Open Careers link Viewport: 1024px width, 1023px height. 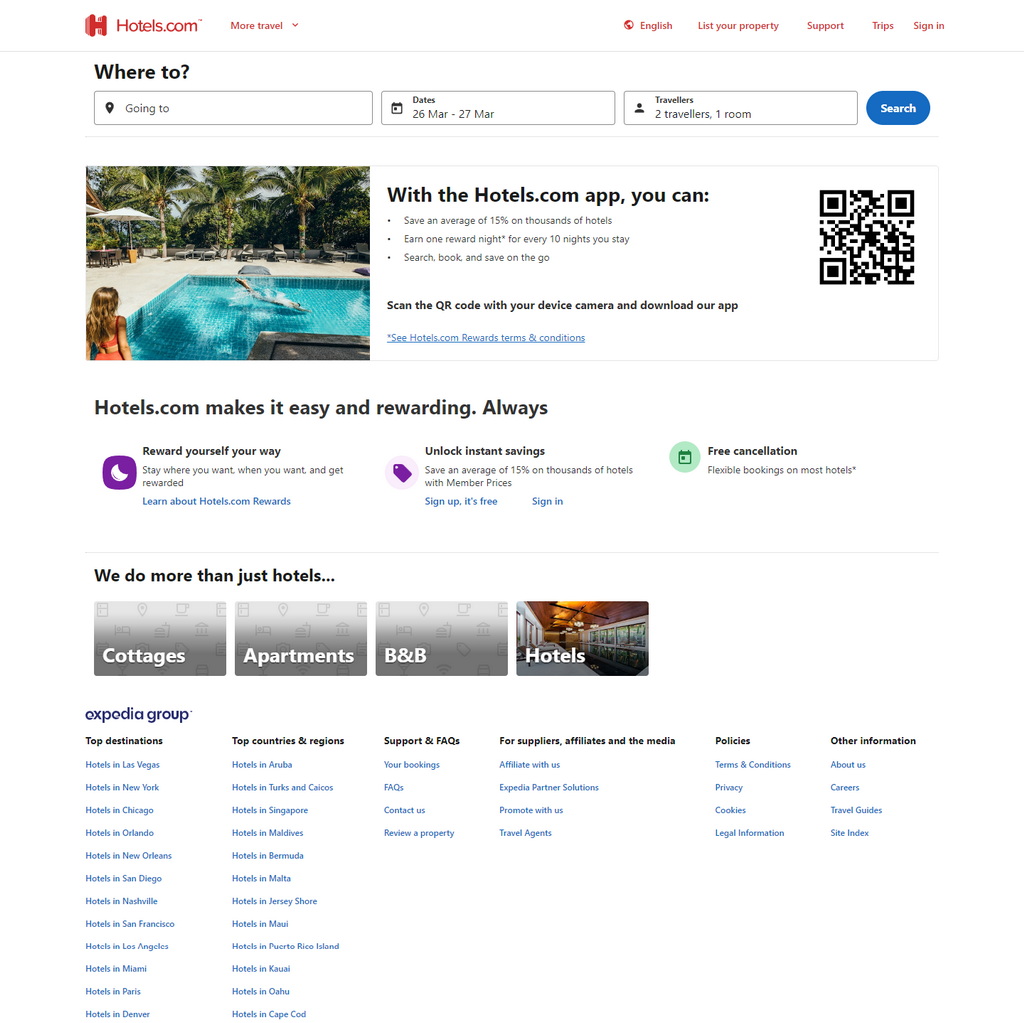point(844,787)
